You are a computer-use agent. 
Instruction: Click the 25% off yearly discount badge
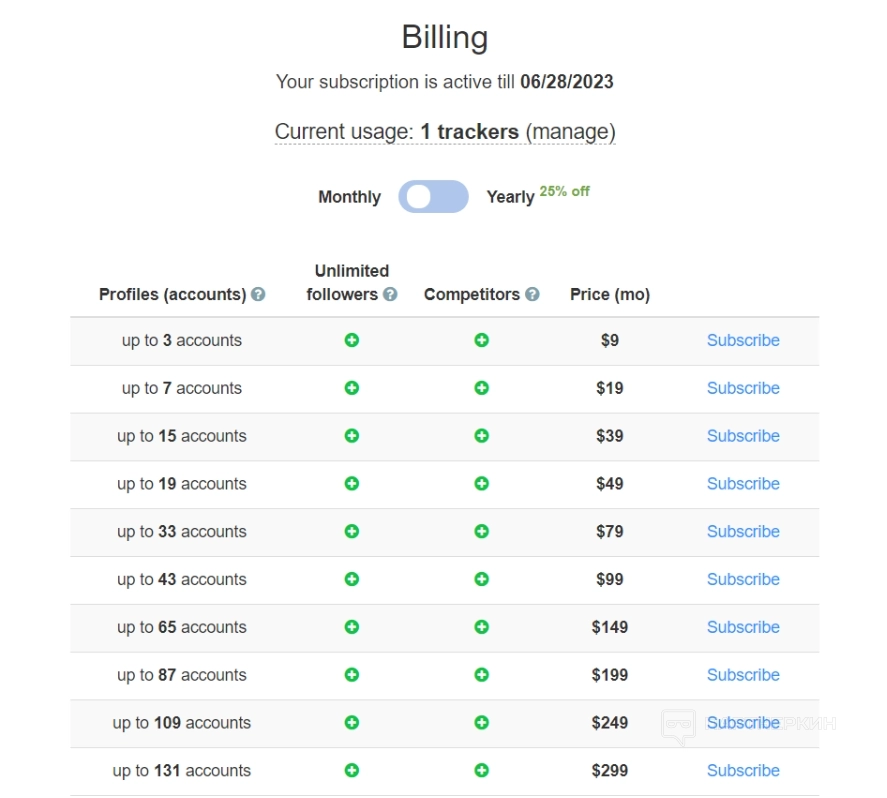565,191
